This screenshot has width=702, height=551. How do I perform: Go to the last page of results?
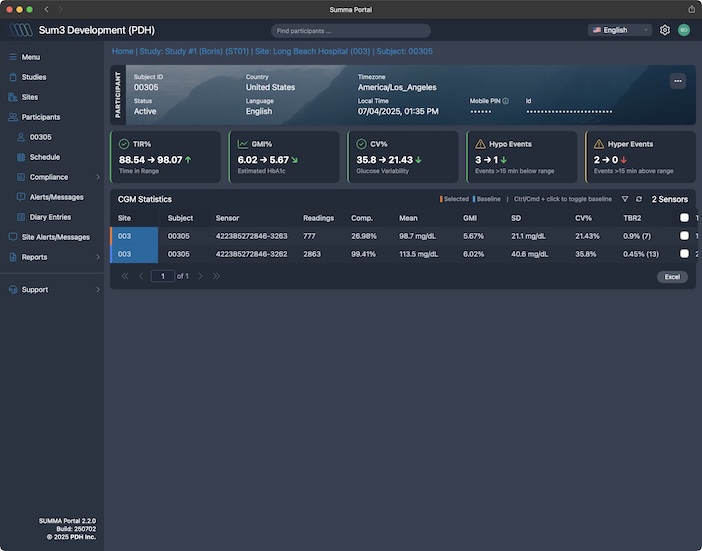pos(216,276)
